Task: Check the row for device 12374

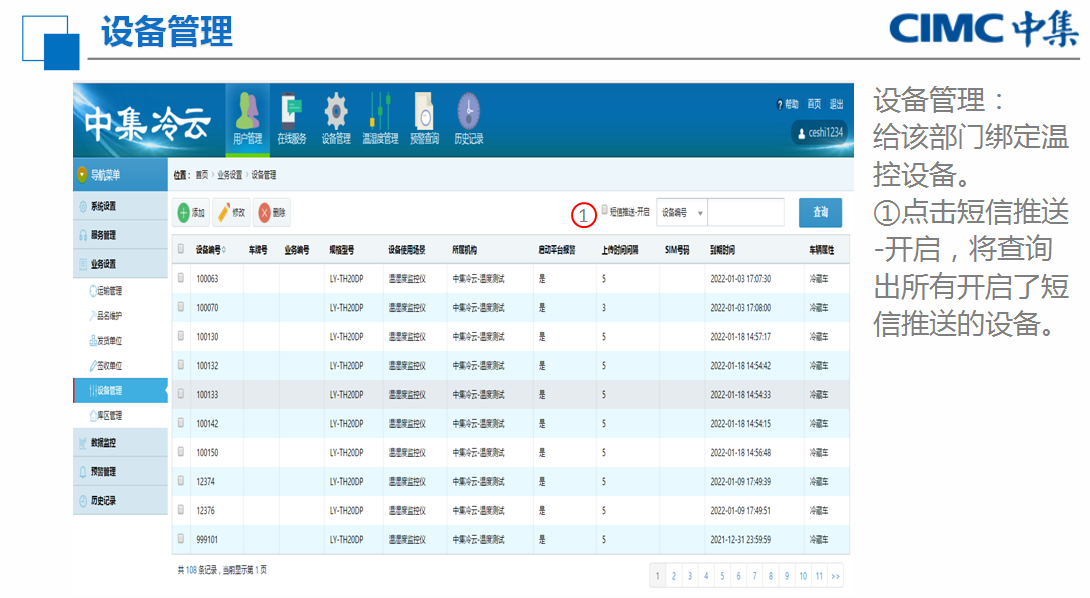Action: click(x=181, y=480)
